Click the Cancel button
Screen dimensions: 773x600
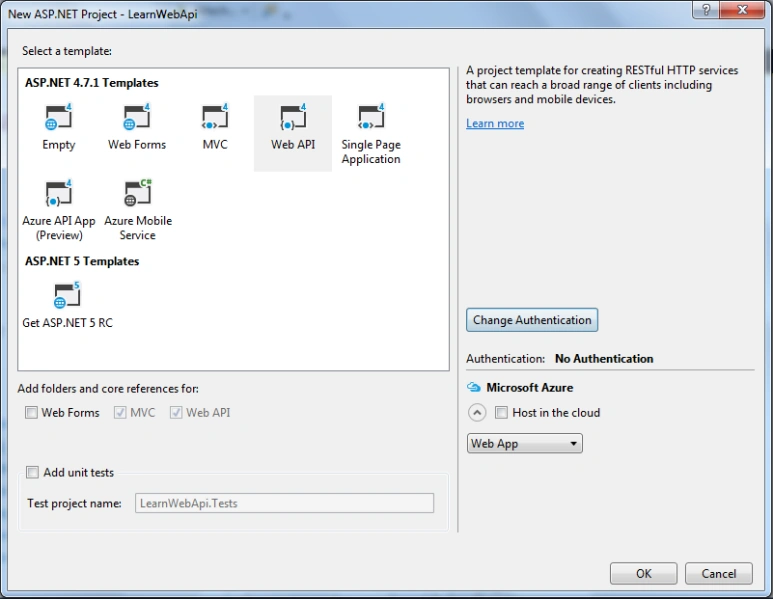point(719,573)
